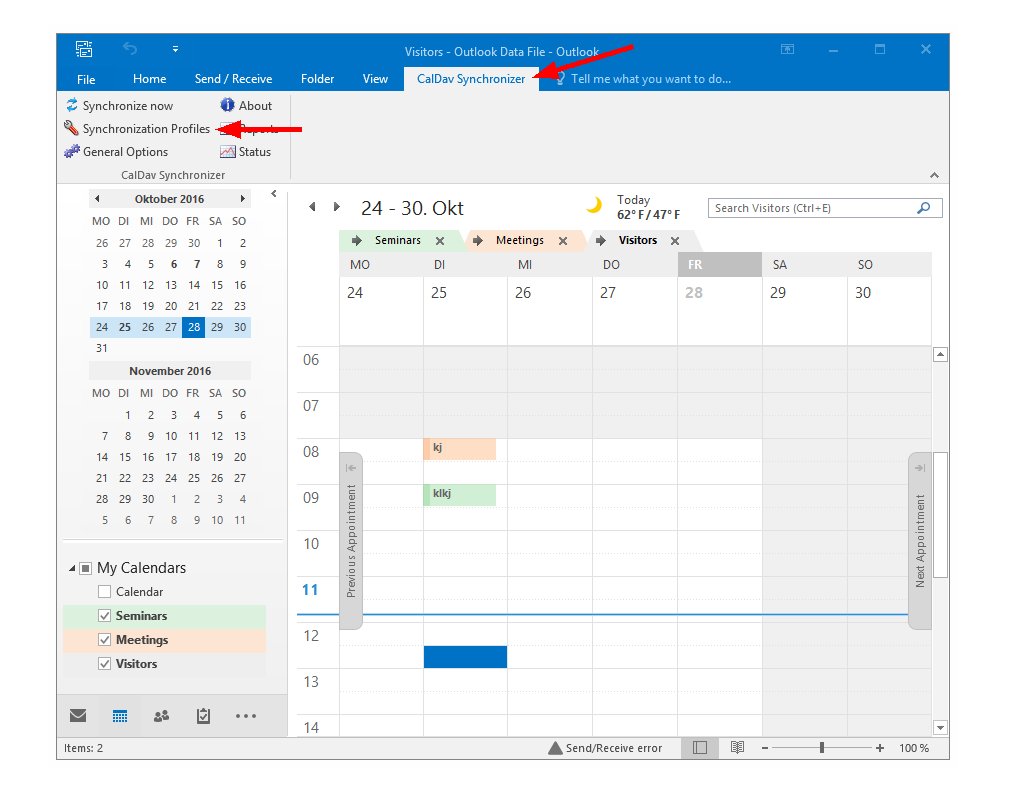Open the Tasks view icon

coord(203,716)
